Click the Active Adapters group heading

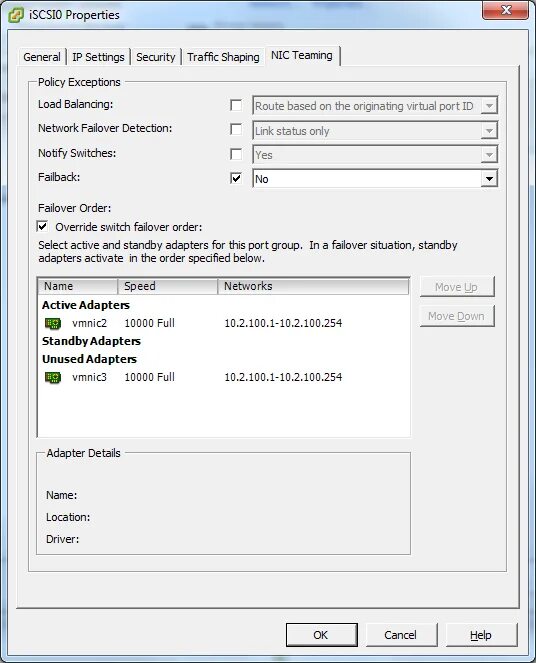click(x=86, y=305)
